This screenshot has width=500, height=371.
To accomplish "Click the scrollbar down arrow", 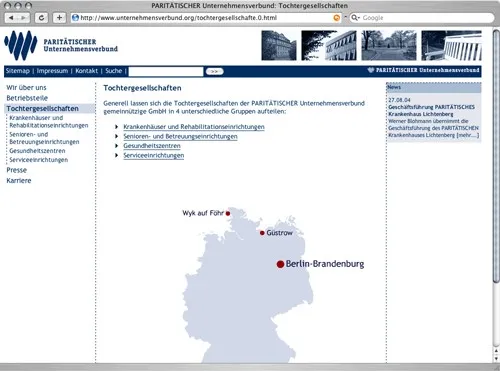I will tap(496, 359).
